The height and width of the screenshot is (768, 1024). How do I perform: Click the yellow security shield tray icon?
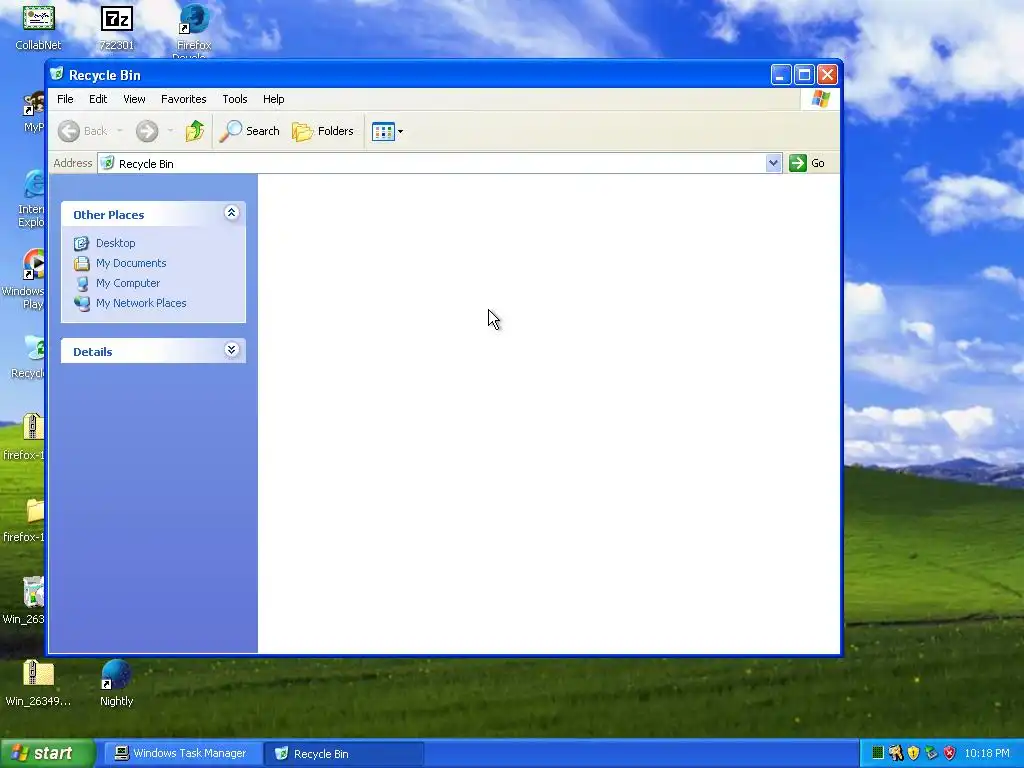point(913,753)
